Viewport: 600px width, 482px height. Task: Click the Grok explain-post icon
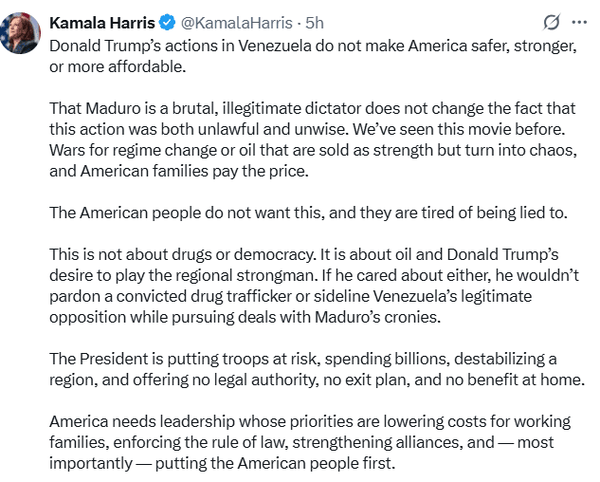click(x=548, y=23)
